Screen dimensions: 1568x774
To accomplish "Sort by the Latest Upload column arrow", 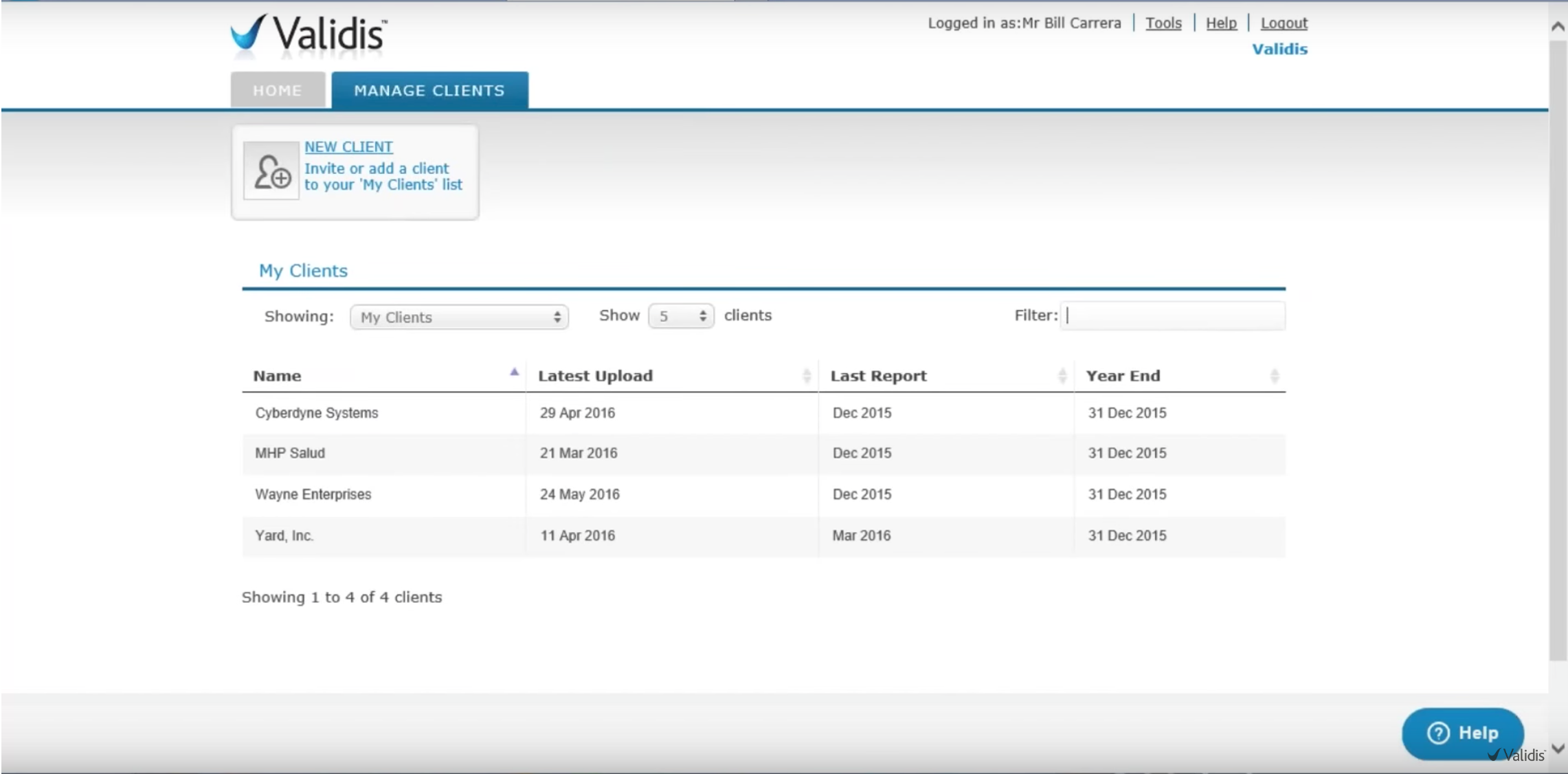I will pyautogui.click(x=807, y=375).
